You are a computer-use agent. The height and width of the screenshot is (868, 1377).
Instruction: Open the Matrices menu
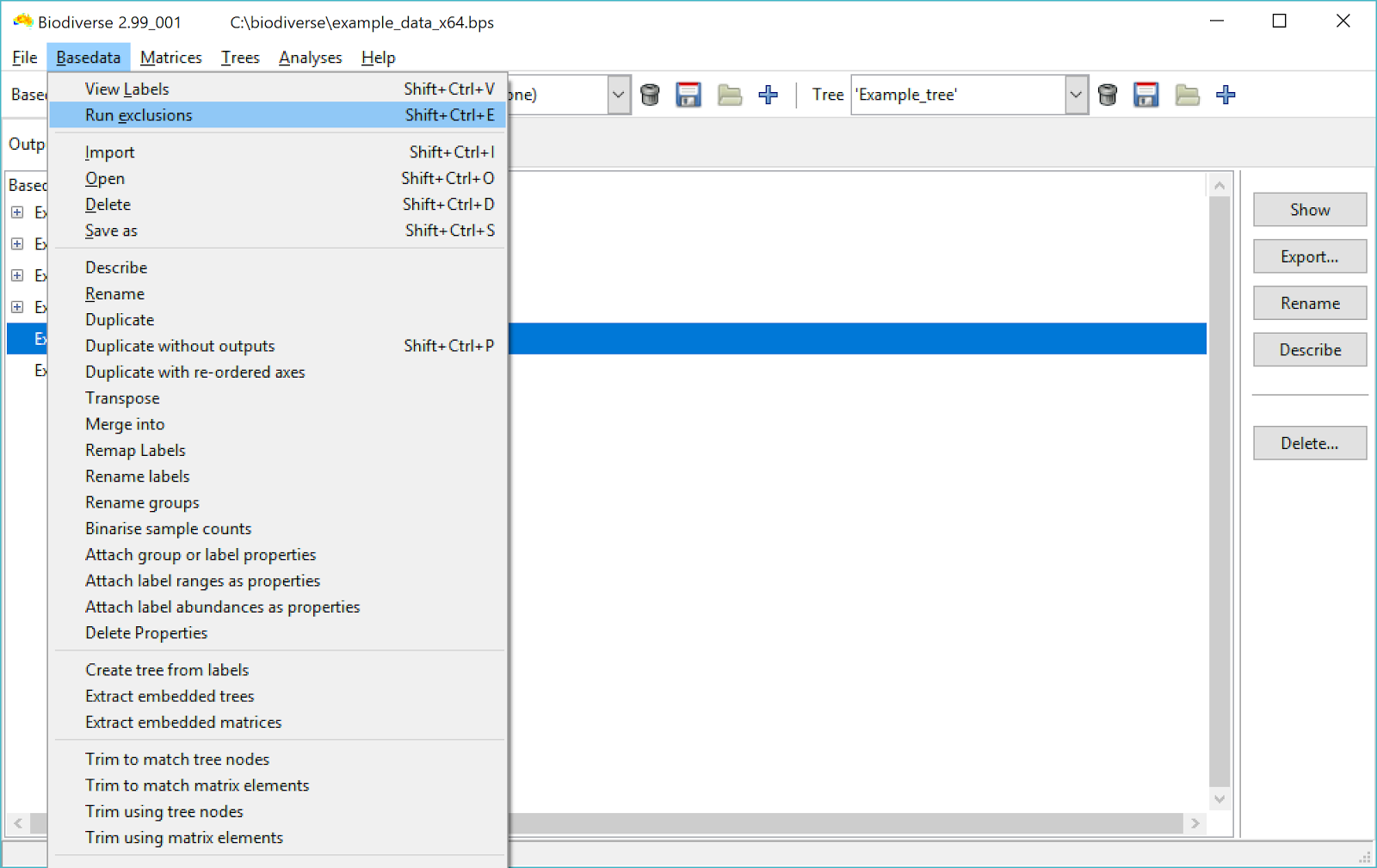click(x=170, y=57)
